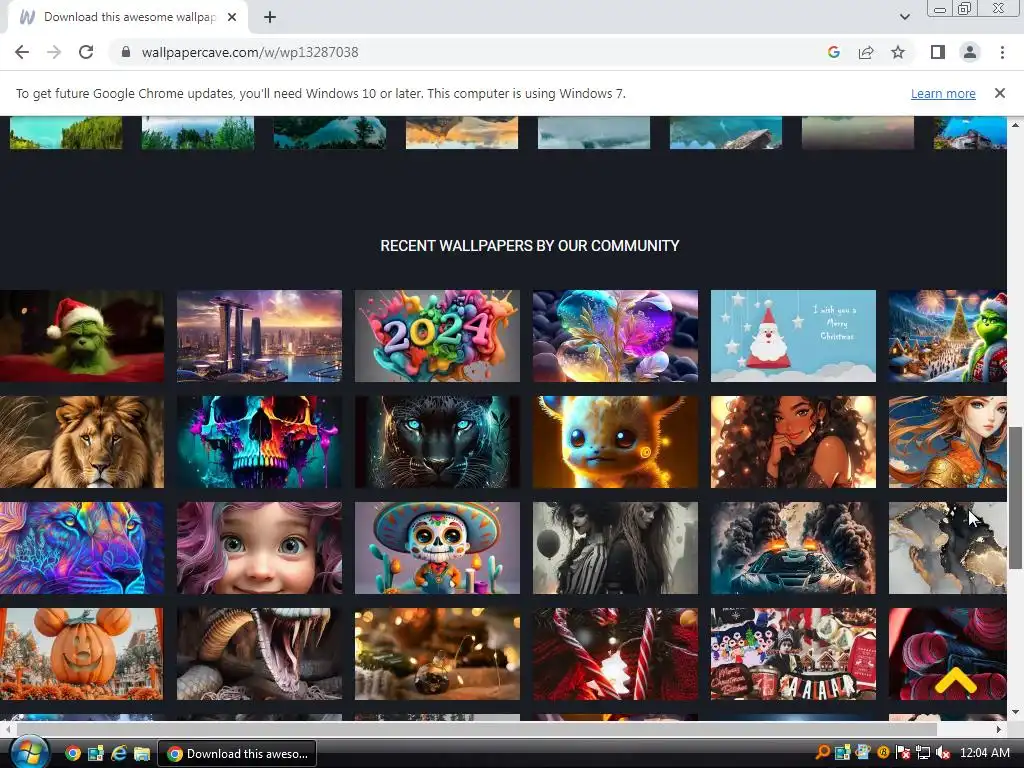Click the page scrollbar's up arrow
The height and width of the screenshot is (768, 1024).
pyautogui.click(x=1016, y=125)
